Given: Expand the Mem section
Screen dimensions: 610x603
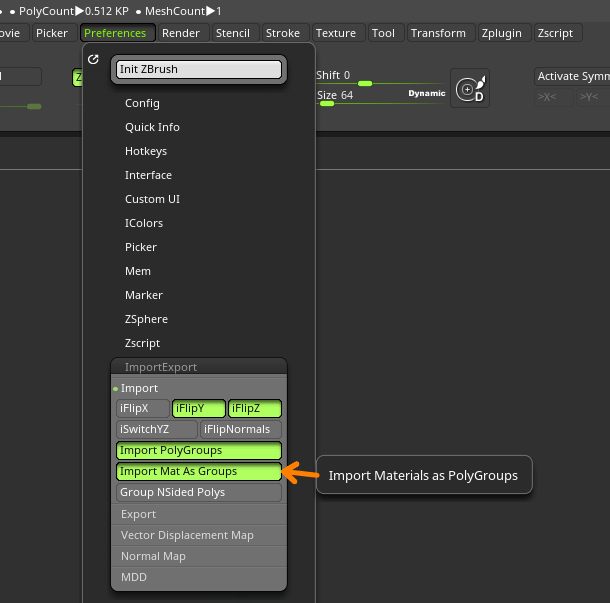Looking at the screenshot, I should (x=138, y=271).
